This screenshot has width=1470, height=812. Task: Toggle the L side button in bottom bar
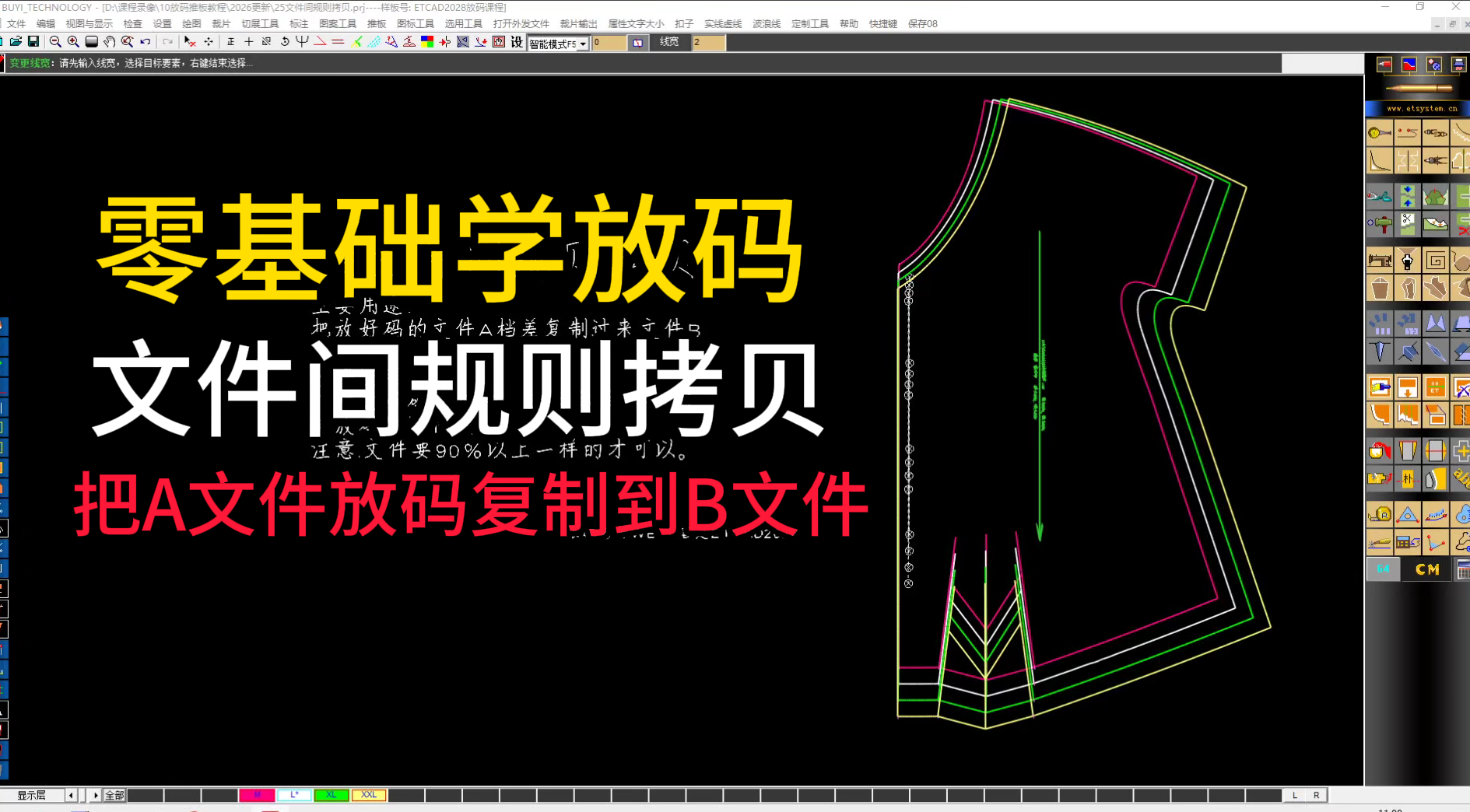point(1295,795)
